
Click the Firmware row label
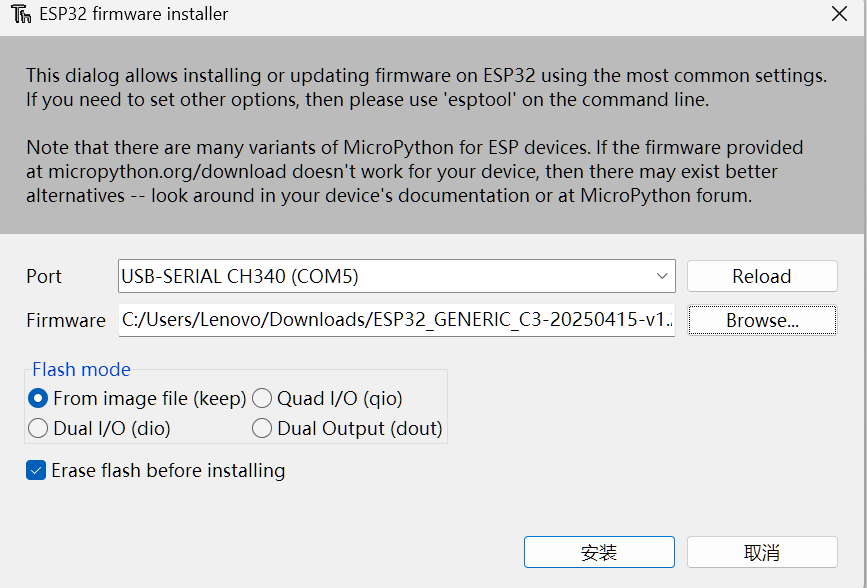coord(65,320)
